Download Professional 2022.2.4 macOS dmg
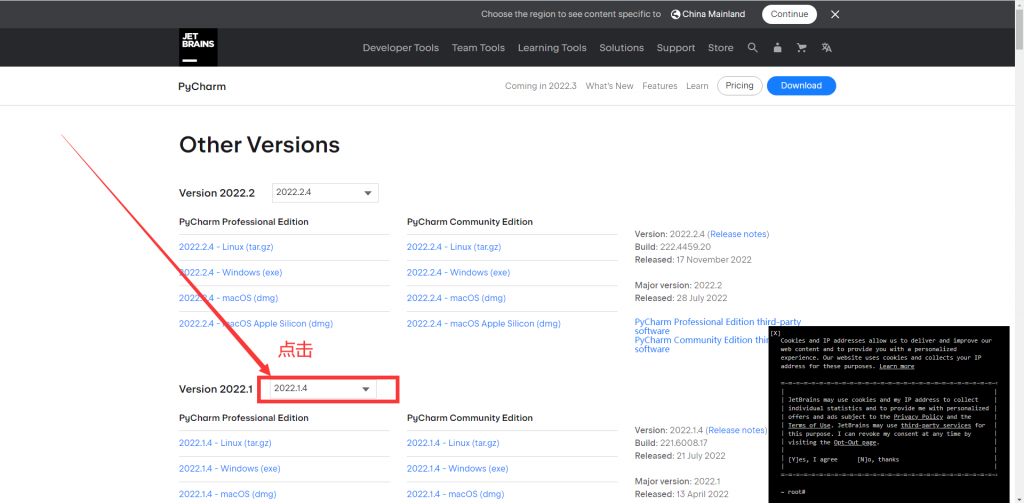Screen dimensions: 1024x503 pyautogui.click(x=228, y=298)
